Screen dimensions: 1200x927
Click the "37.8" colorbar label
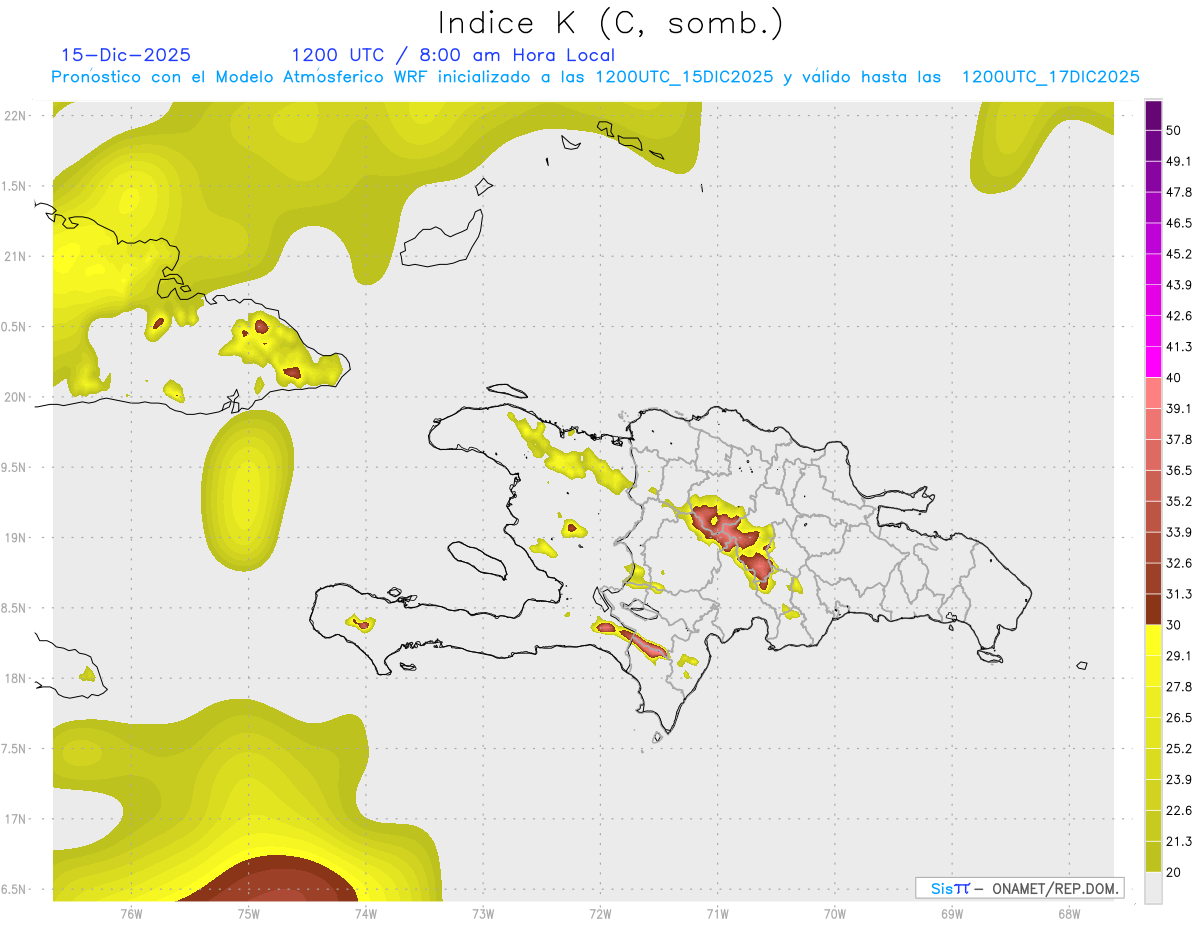point(1179,439)
